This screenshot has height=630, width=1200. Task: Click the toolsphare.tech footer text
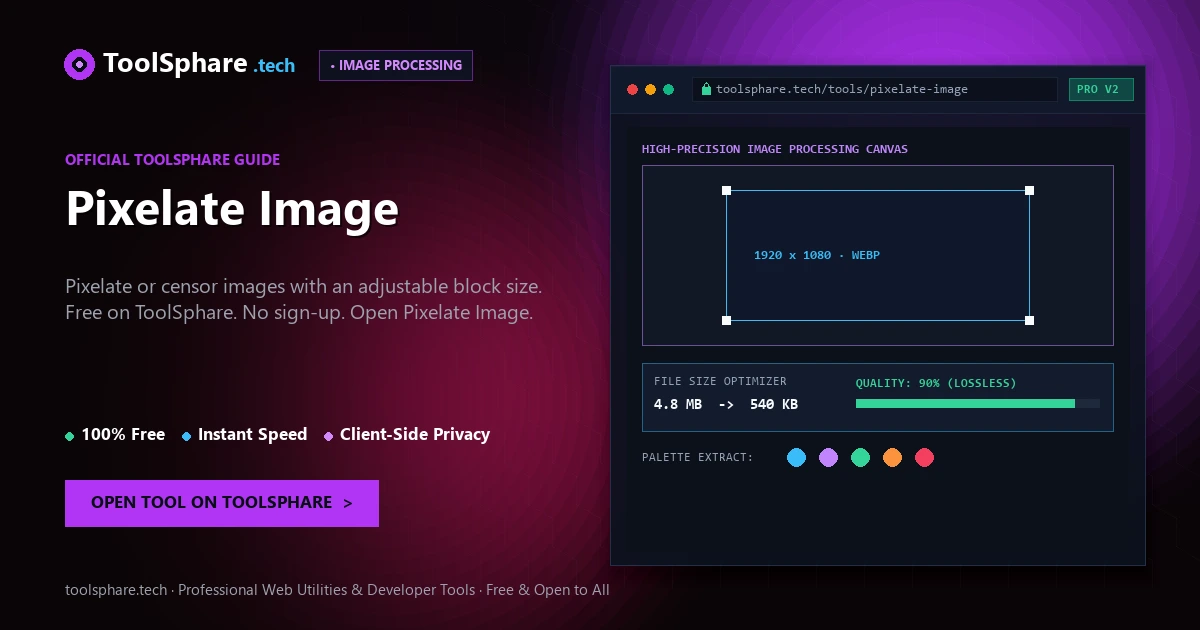click(337, 590)
